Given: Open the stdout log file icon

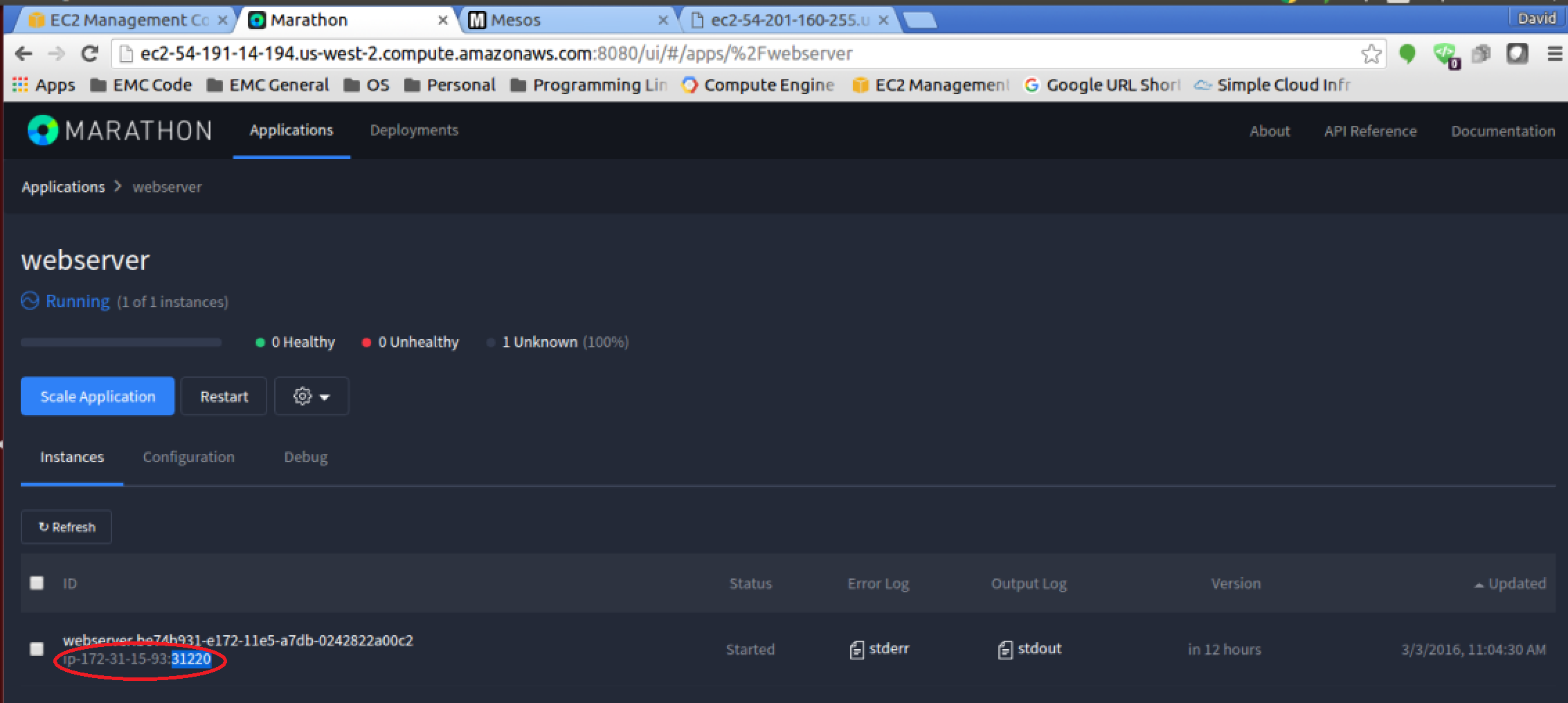Looking at the screenshot, I should coord(1005,650).
